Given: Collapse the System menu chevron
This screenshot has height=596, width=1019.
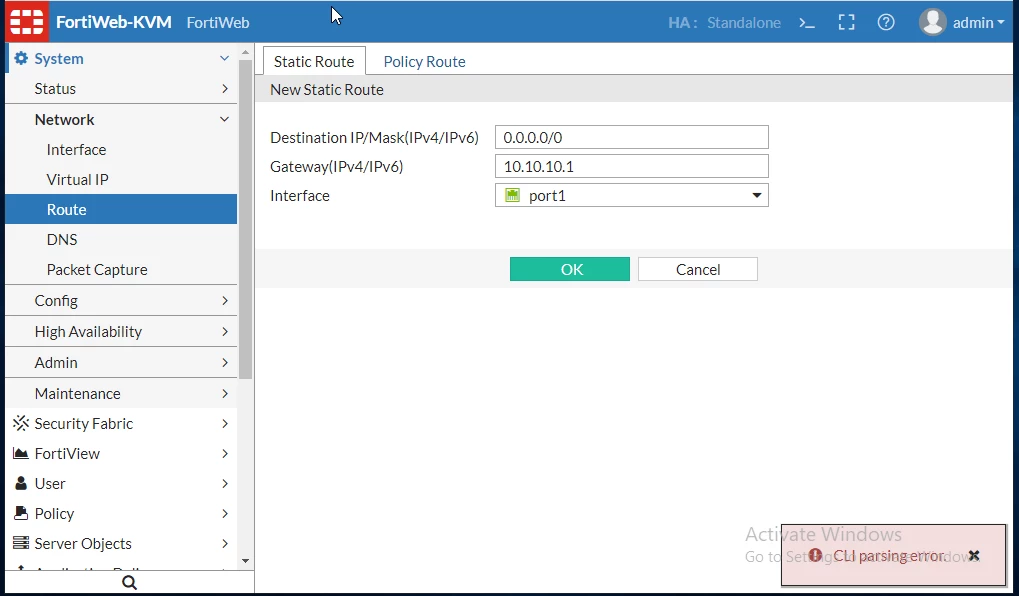Looking at the screenshot, I should tap(224, 58).
